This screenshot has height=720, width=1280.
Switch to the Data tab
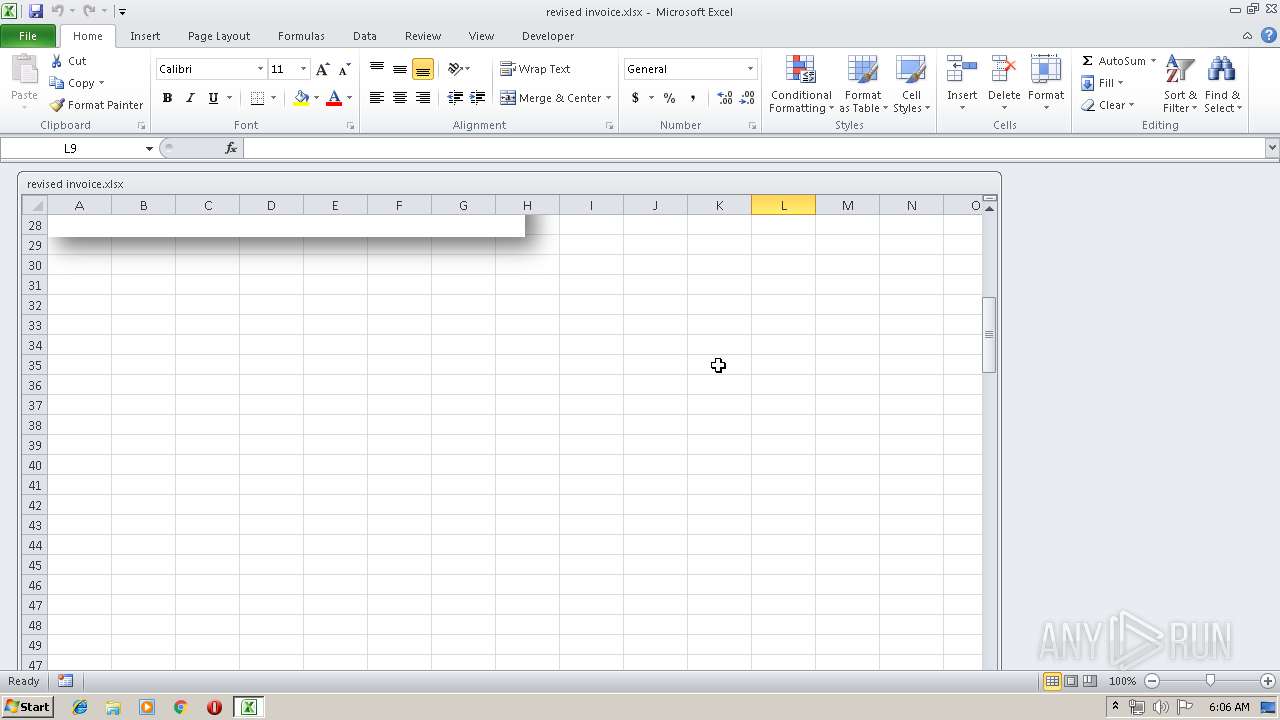(365, 36)
